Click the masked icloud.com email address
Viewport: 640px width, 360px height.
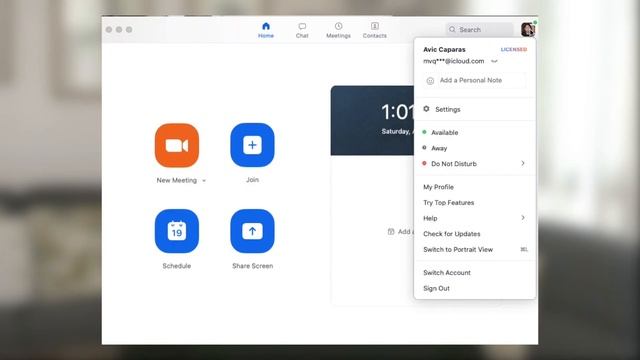[453, 61]
